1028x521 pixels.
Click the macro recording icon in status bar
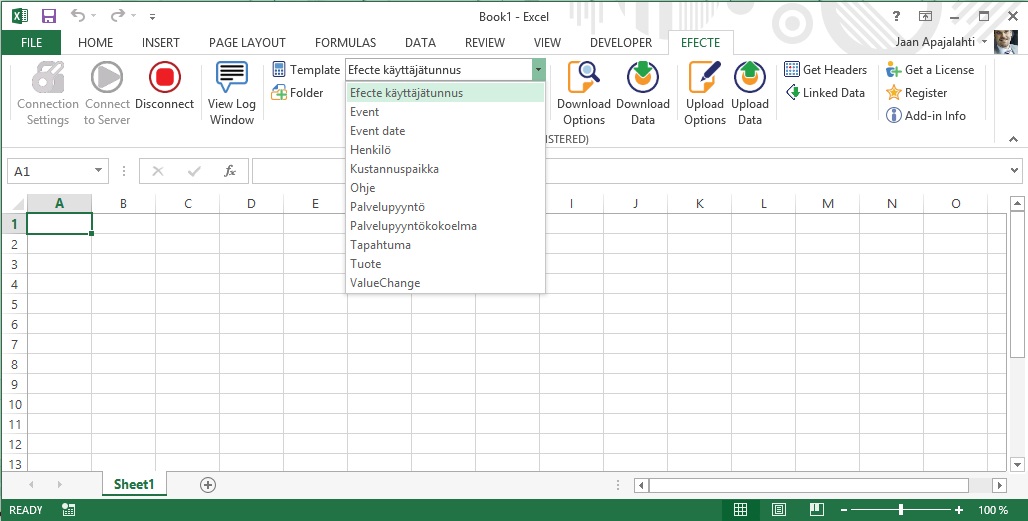tap(68, 510)
